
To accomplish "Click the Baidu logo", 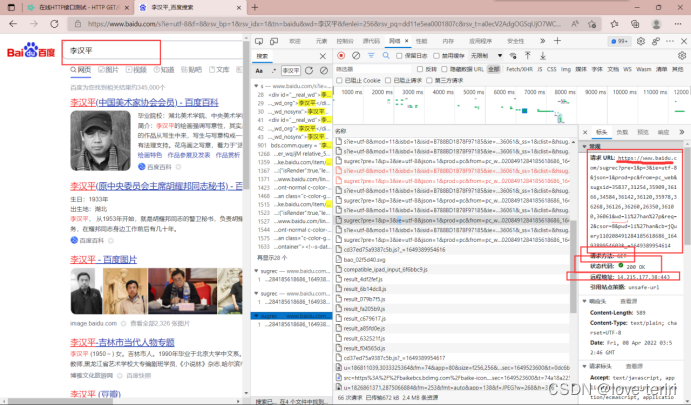I will click(x=31, y=51).
